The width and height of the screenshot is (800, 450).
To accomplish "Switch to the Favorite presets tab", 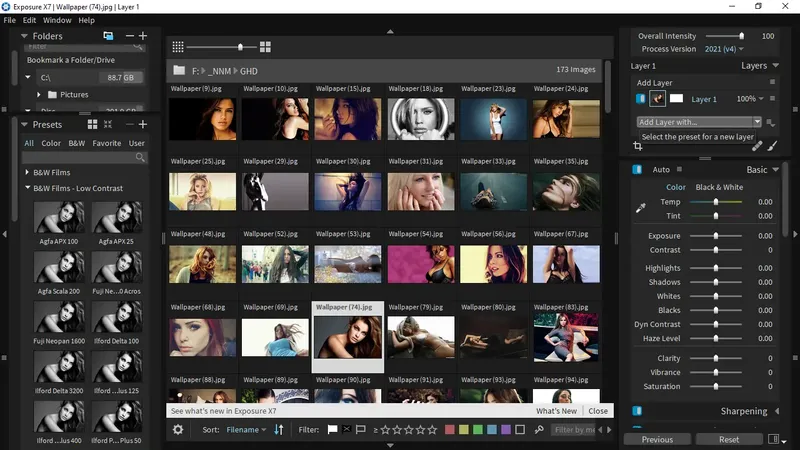I will pyautogui.click(x=107, y=143).
